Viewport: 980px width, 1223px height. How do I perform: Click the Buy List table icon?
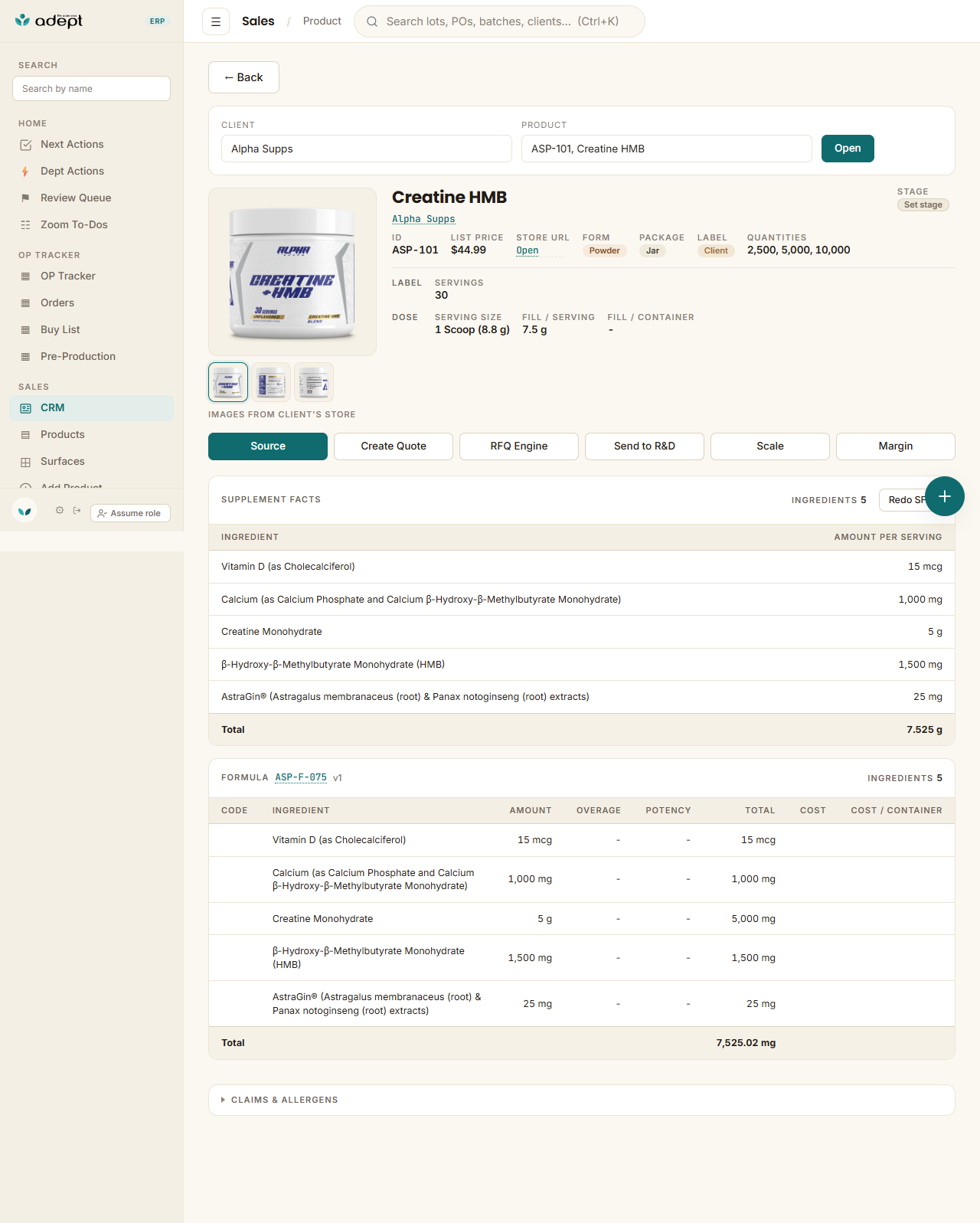pos(25,330)
